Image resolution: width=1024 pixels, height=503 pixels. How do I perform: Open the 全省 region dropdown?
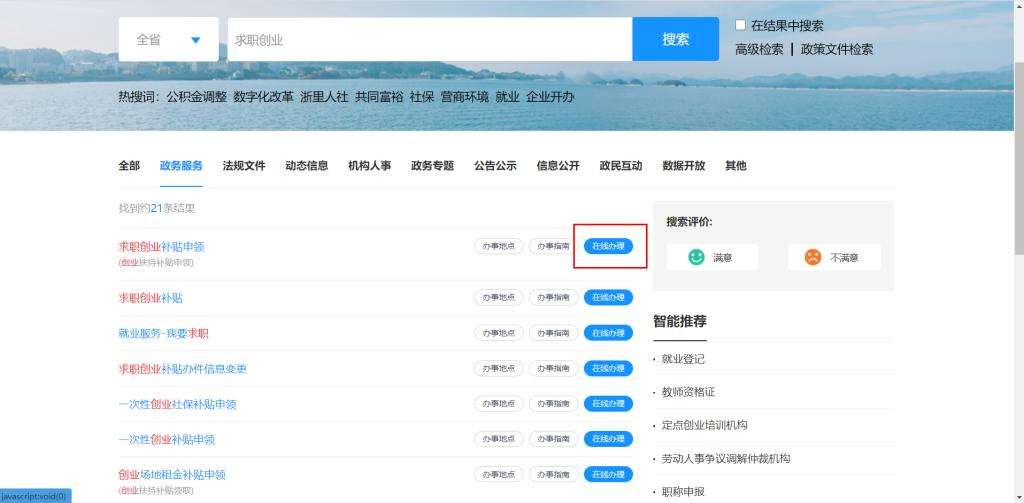click(x=168, y=40)
